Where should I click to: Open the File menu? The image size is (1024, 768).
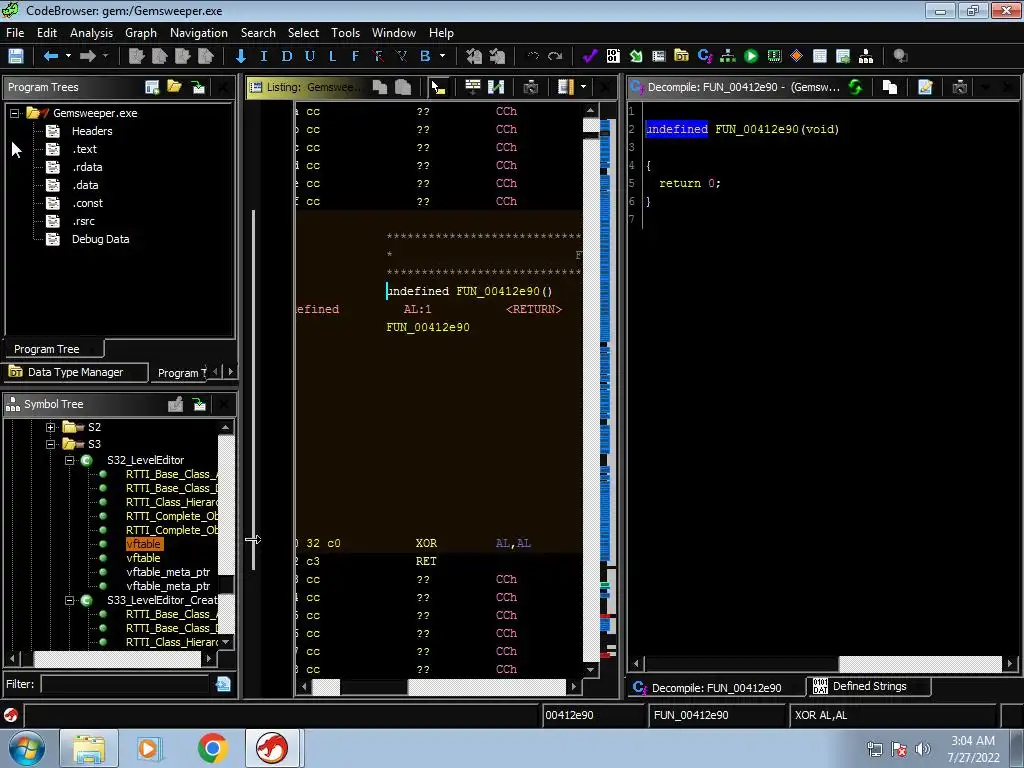pos(15,33)
